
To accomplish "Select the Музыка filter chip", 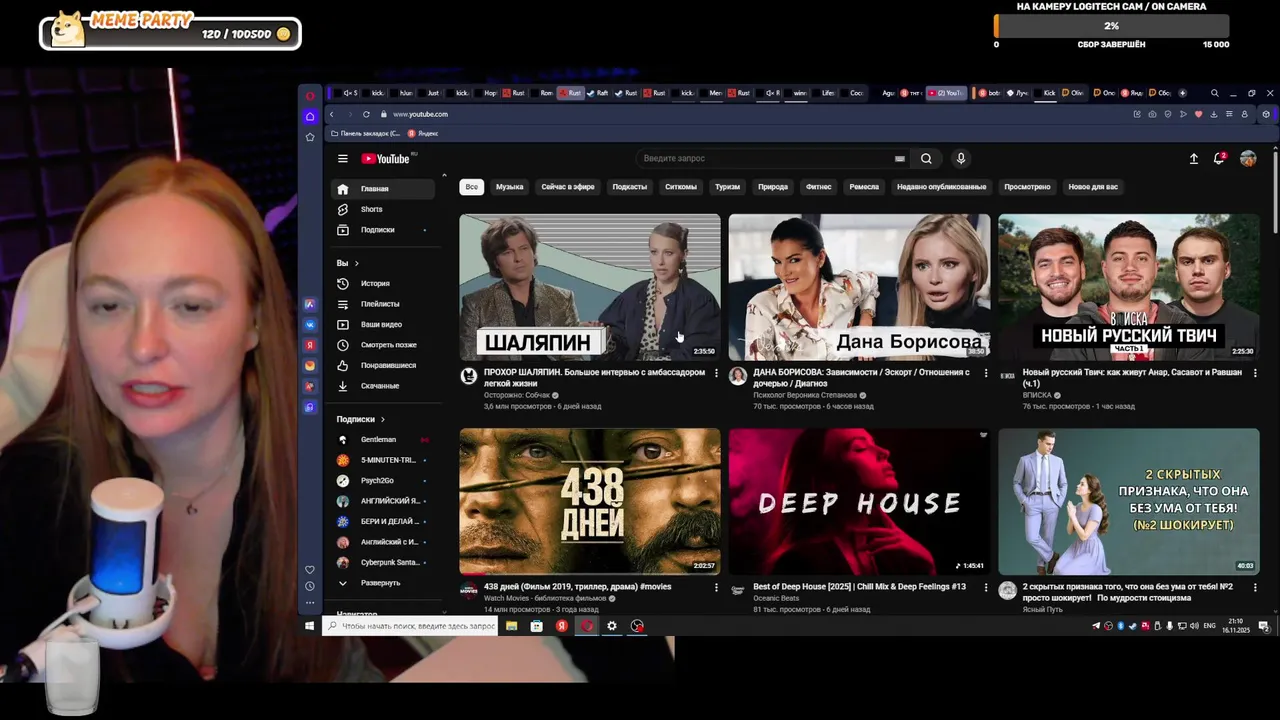I will pos(510,187).
